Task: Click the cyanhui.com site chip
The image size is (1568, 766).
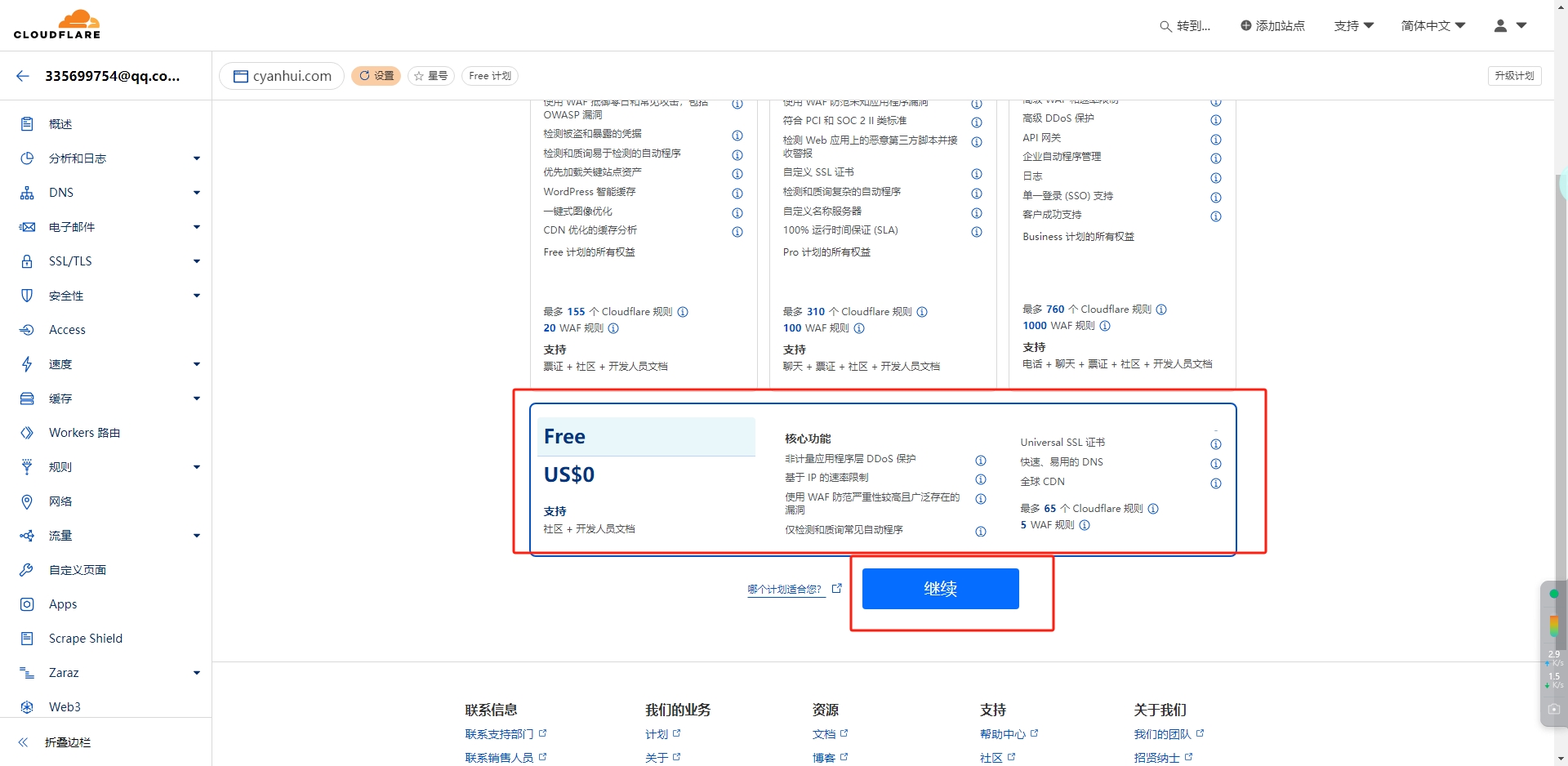Action: [283, 76]
